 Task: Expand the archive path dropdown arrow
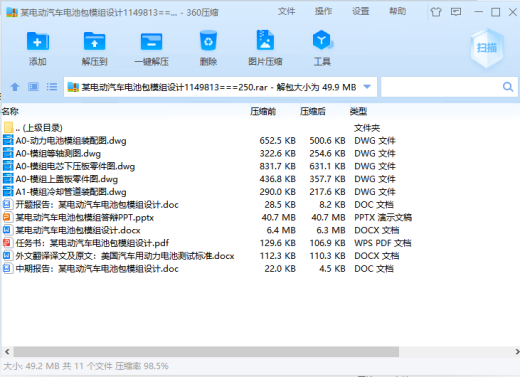(x=367, y=87)
